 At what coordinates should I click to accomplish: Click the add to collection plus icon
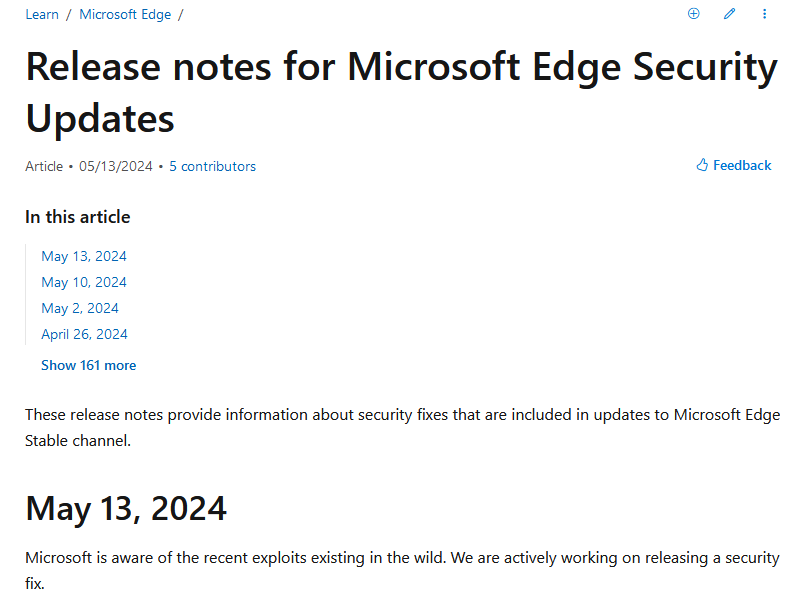(x=693, y=14)
